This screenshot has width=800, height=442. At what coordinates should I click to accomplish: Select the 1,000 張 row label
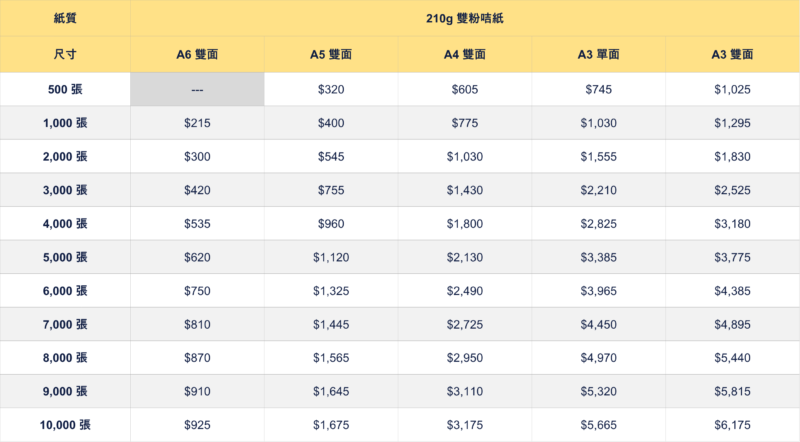pyautogui.click(x=65, y=123)
